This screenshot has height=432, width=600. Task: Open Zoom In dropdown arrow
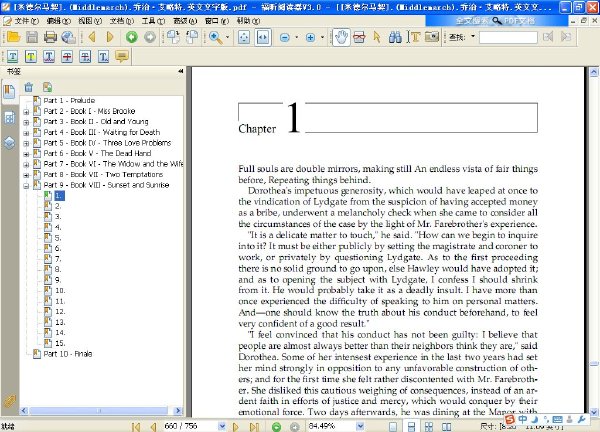pos(322,37)
